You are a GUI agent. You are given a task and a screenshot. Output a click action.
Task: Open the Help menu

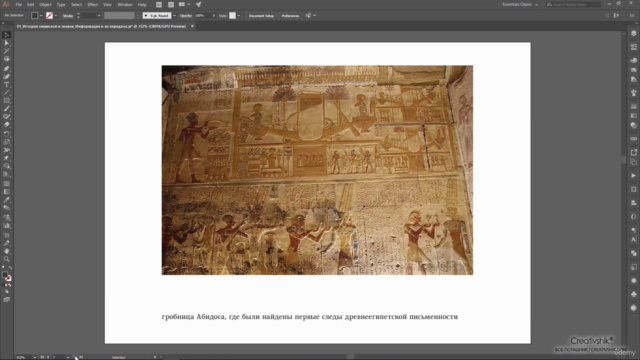coord(142,4)
